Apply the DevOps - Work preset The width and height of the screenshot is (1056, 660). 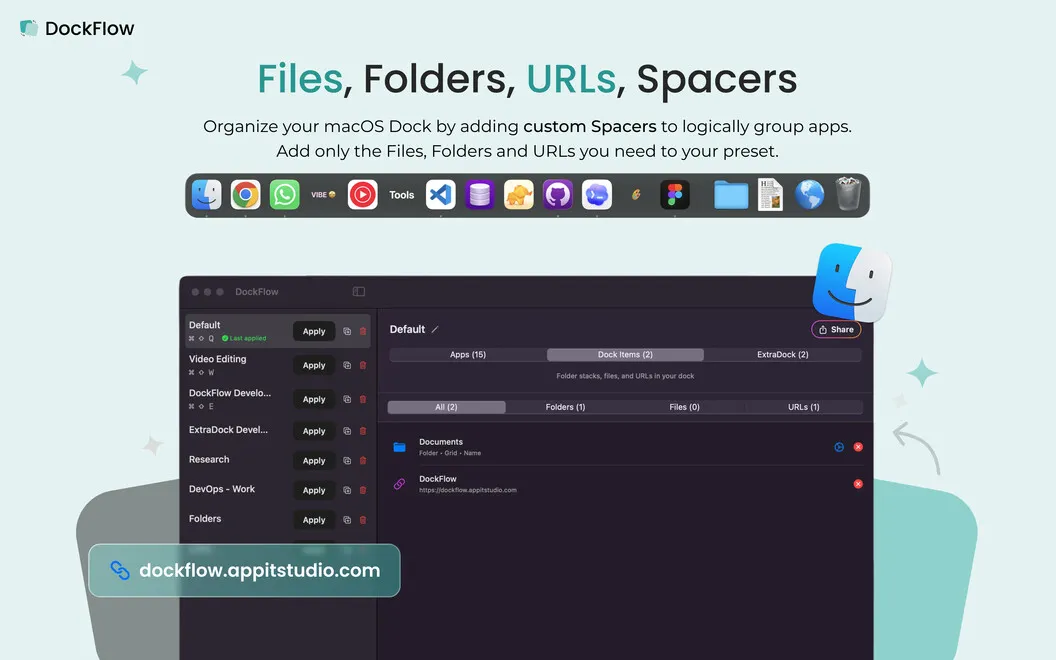pyautogui.click(x=314, y=490)
